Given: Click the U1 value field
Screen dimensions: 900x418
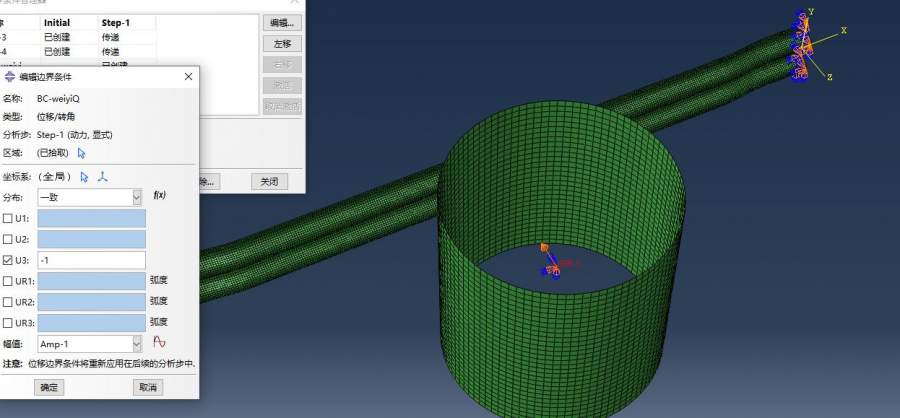Looking at the screenshot, I should coord(92,218).
